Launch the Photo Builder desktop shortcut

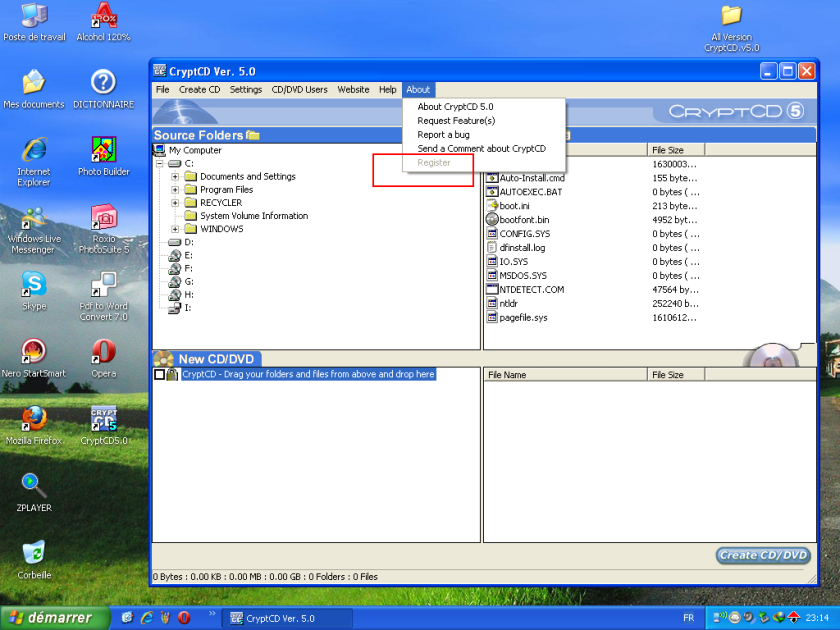click(x=103, y=156)
